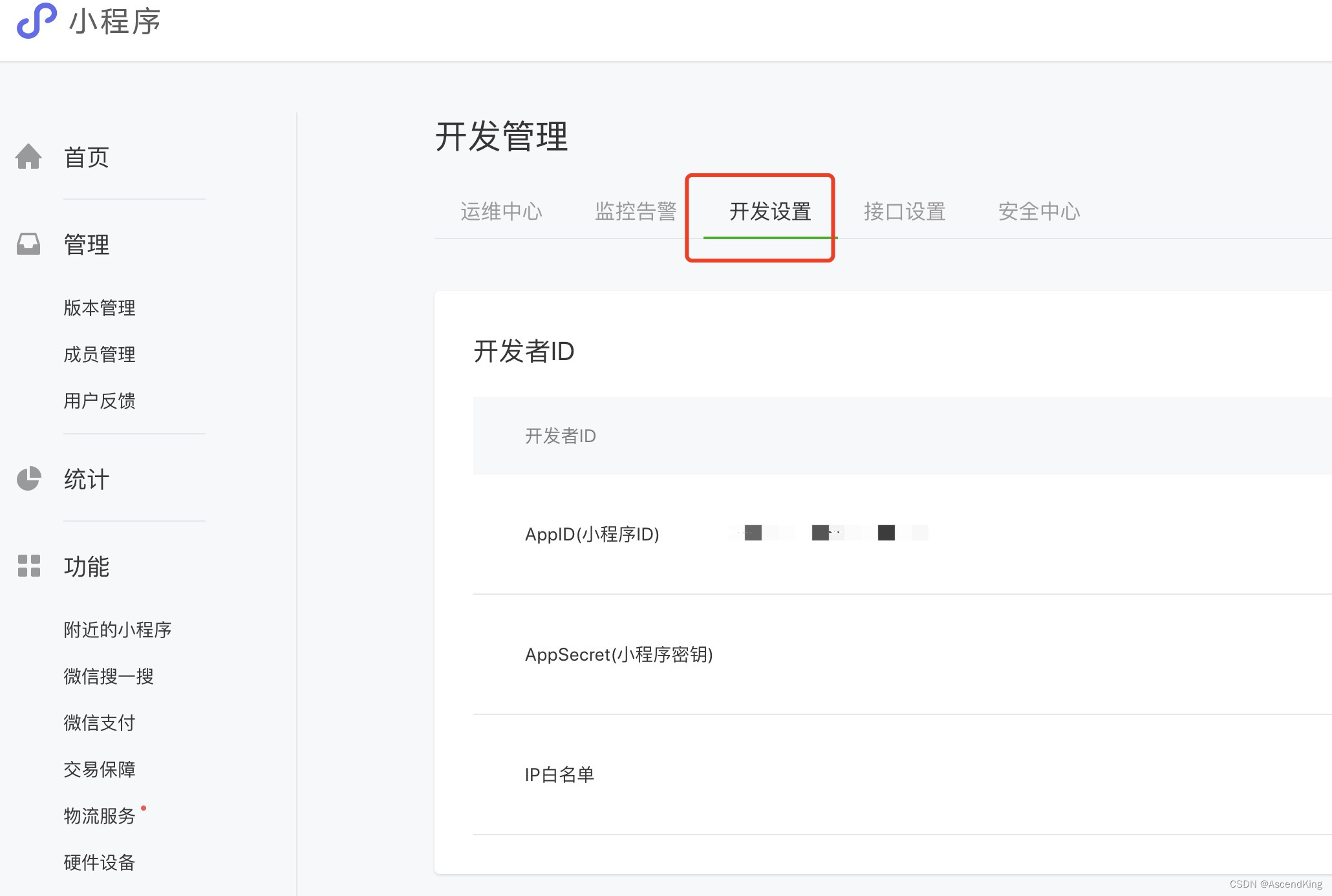Open 用户反馈 in the sidebar
Screen dimensions: 1332x896
point(100,401)
